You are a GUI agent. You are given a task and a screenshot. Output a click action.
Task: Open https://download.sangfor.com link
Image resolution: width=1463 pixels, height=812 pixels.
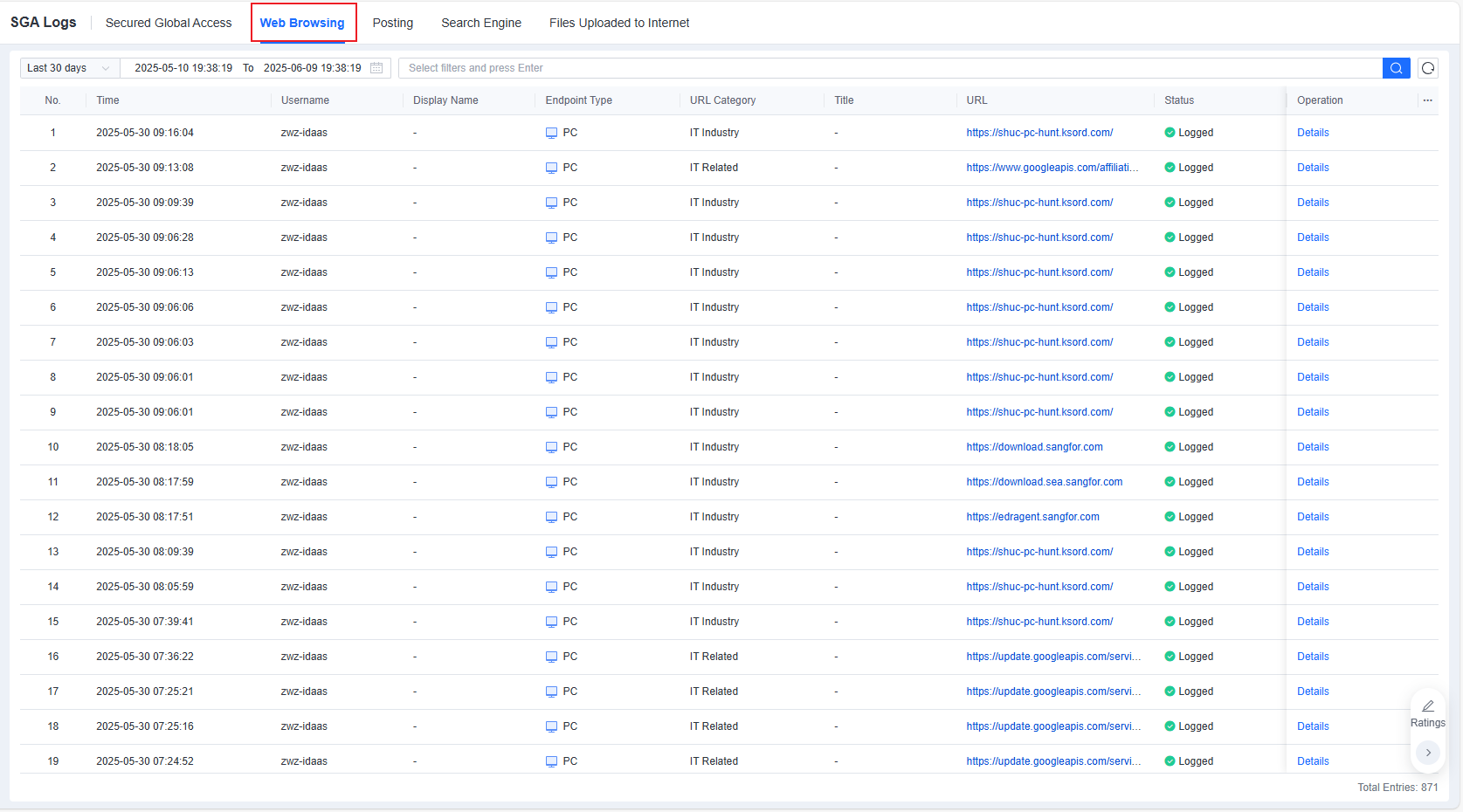point(1034,447)
